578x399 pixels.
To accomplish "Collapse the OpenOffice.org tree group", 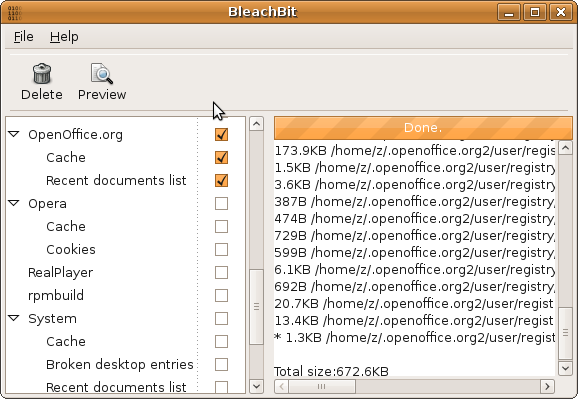I will click(14, 134).
